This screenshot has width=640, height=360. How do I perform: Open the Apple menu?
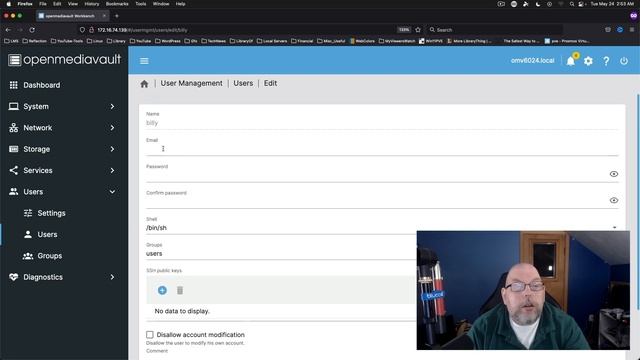pos(8,4)
